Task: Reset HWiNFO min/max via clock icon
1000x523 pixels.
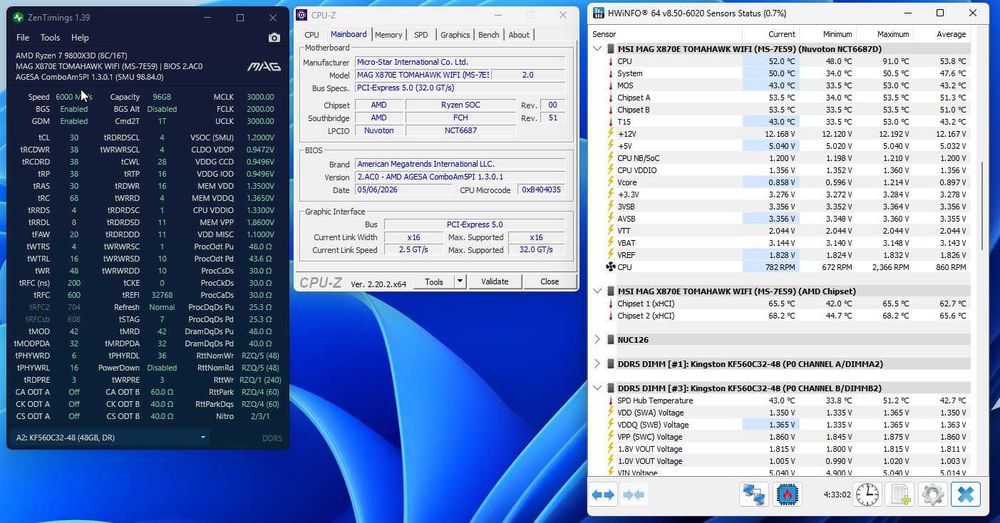Action: (x=867, y=494)
